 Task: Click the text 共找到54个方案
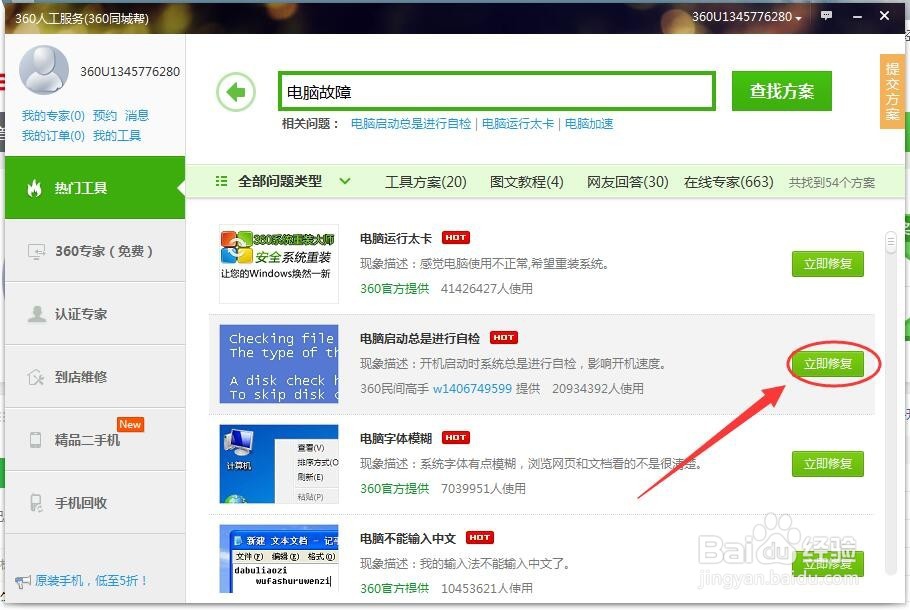pos(831,183)
